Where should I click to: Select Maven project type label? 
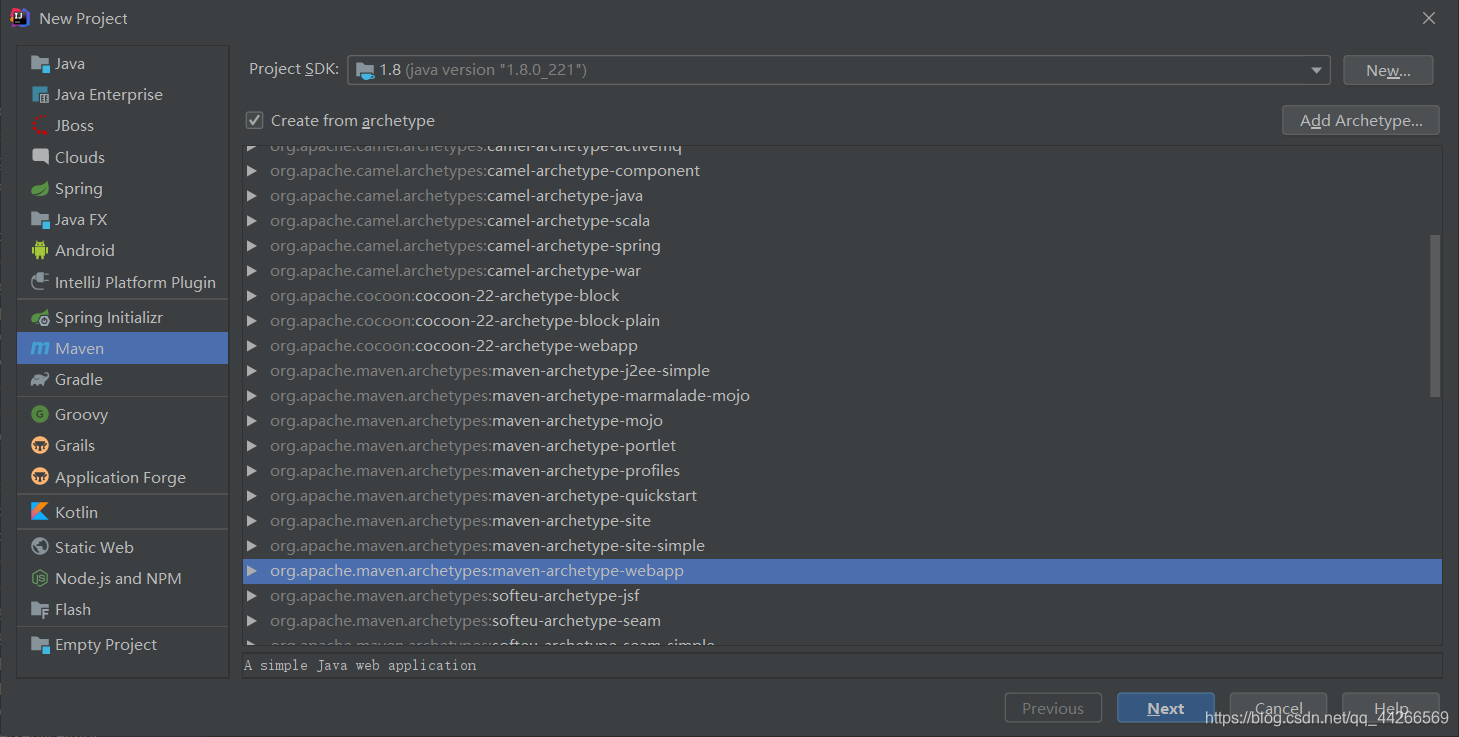click(80, 348)
